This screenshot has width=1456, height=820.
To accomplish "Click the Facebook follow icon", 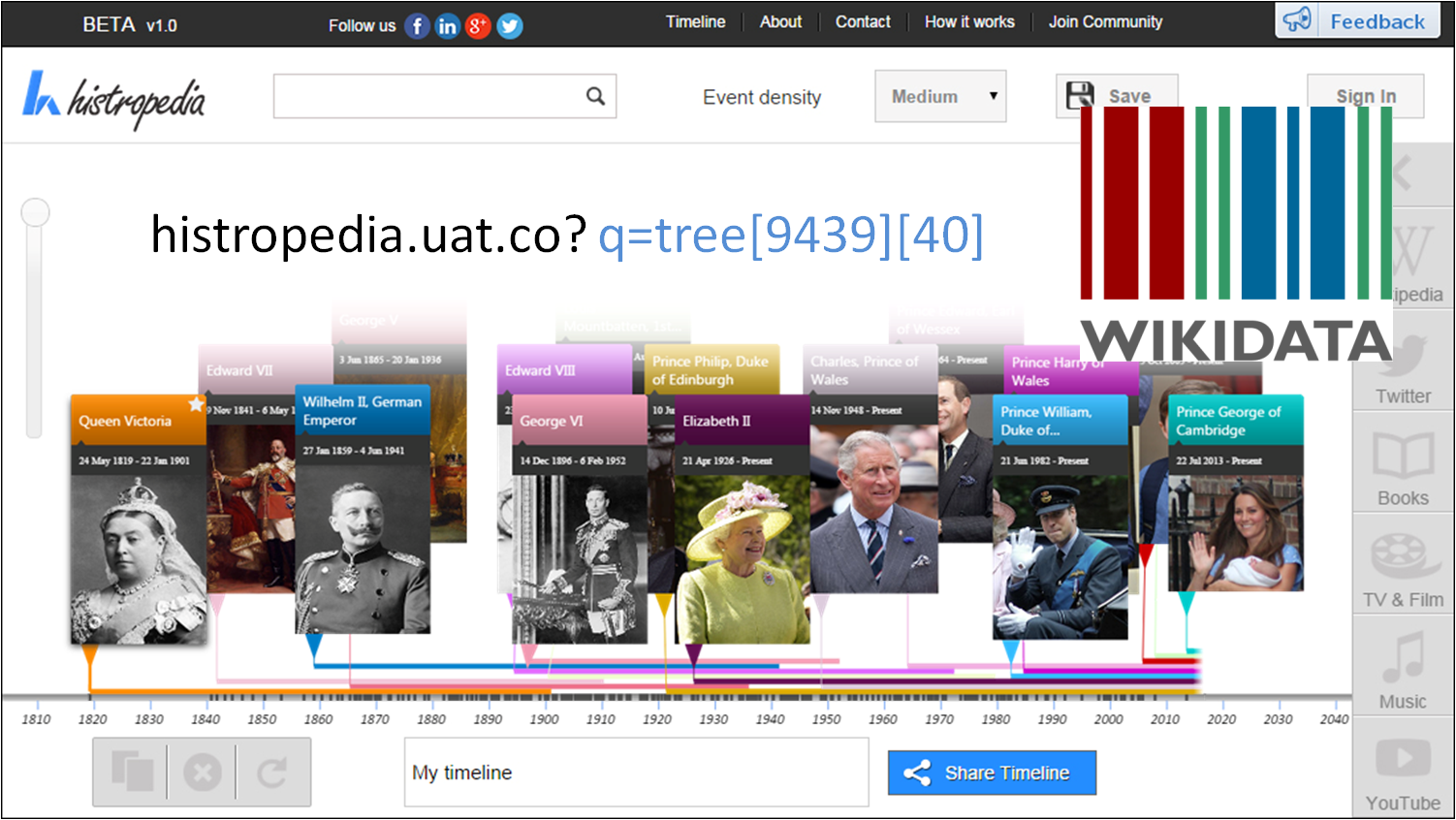I will (417, 26).
